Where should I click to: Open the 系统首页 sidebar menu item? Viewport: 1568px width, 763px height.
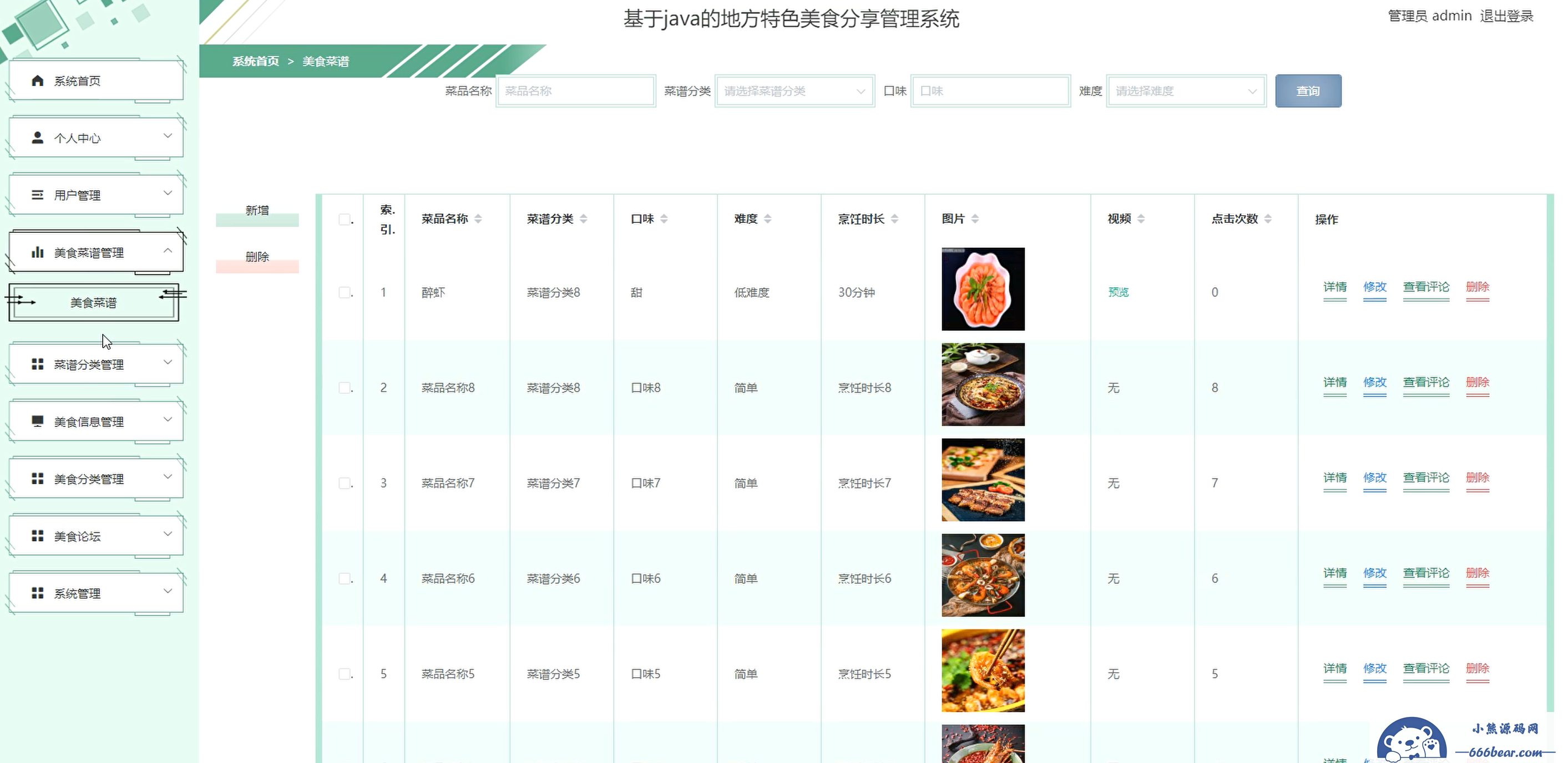pos(96,80)
